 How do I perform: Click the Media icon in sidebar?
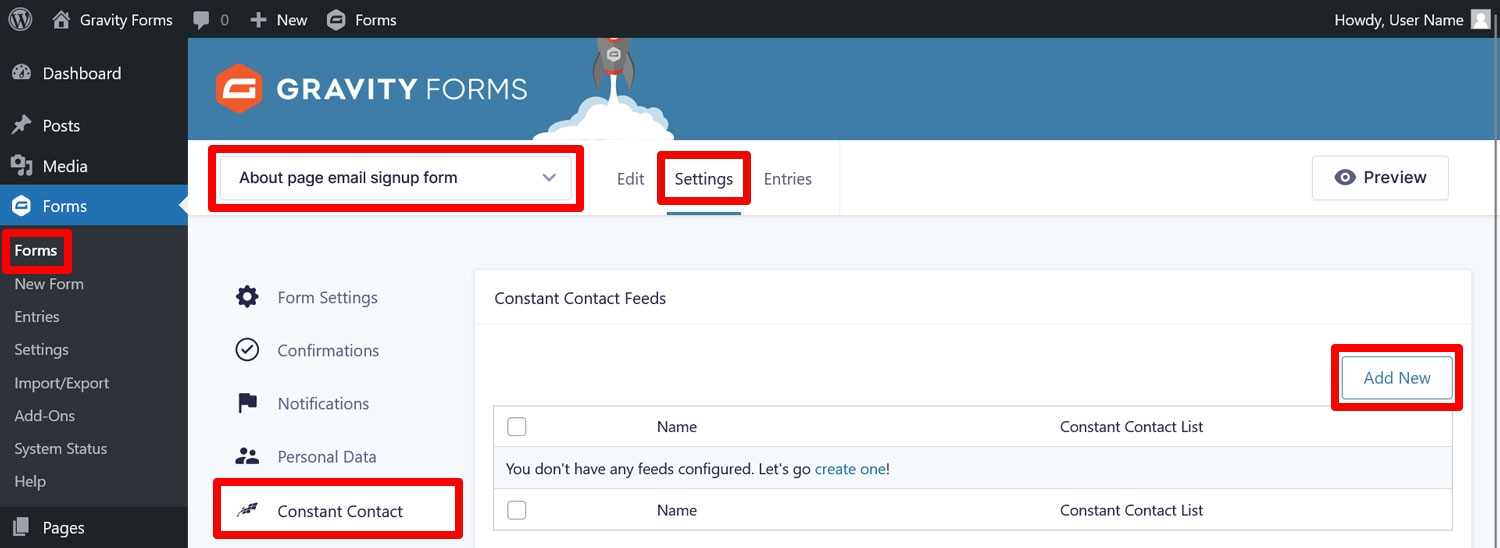[21, 166]
